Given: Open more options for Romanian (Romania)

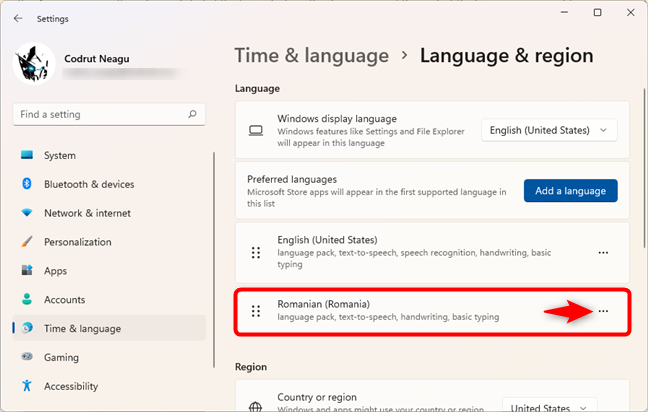Looking at the screenshot, I should pos(603,311).
